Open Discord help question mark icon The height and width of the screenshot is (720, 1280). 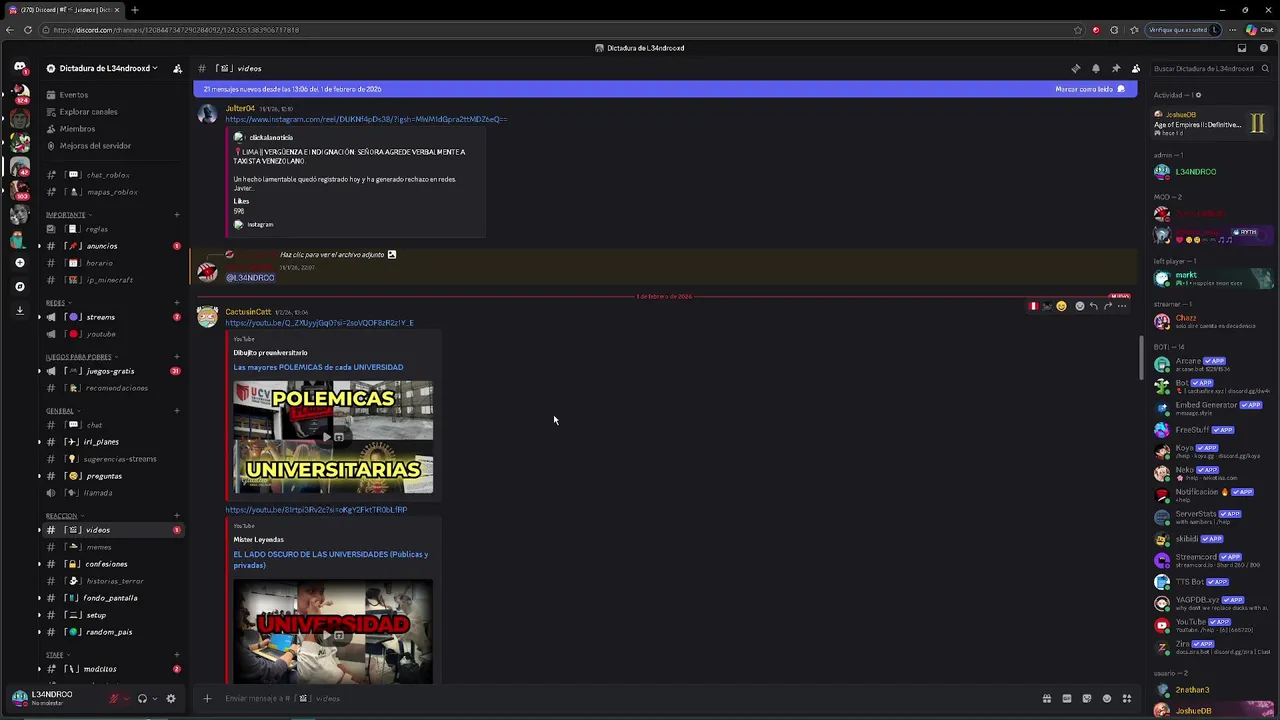(x=1264, y=48)
